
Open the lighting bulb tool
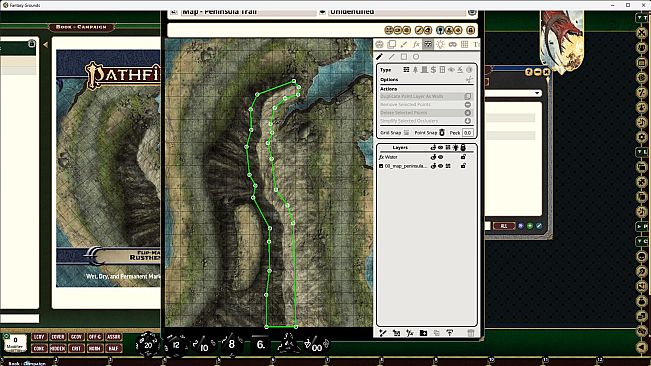coord(440,44)
